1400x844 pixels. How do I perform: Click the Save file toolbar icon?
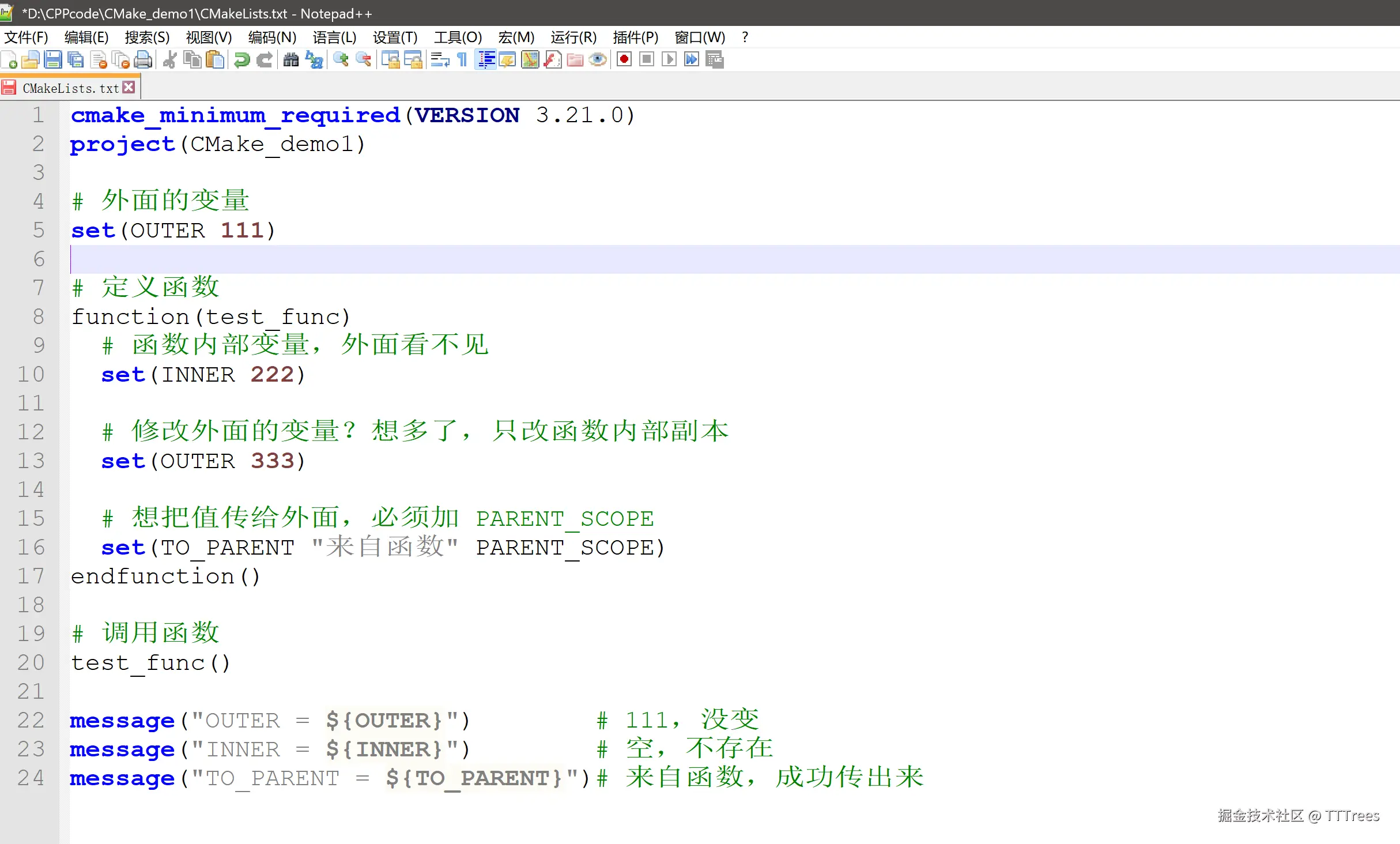52,59
